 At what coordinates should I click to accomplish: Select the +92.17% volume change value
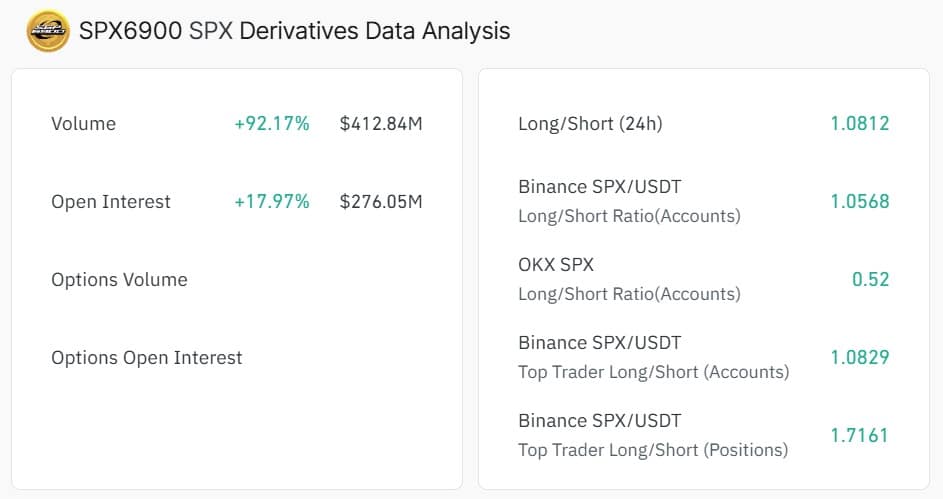tap(272, 124)
